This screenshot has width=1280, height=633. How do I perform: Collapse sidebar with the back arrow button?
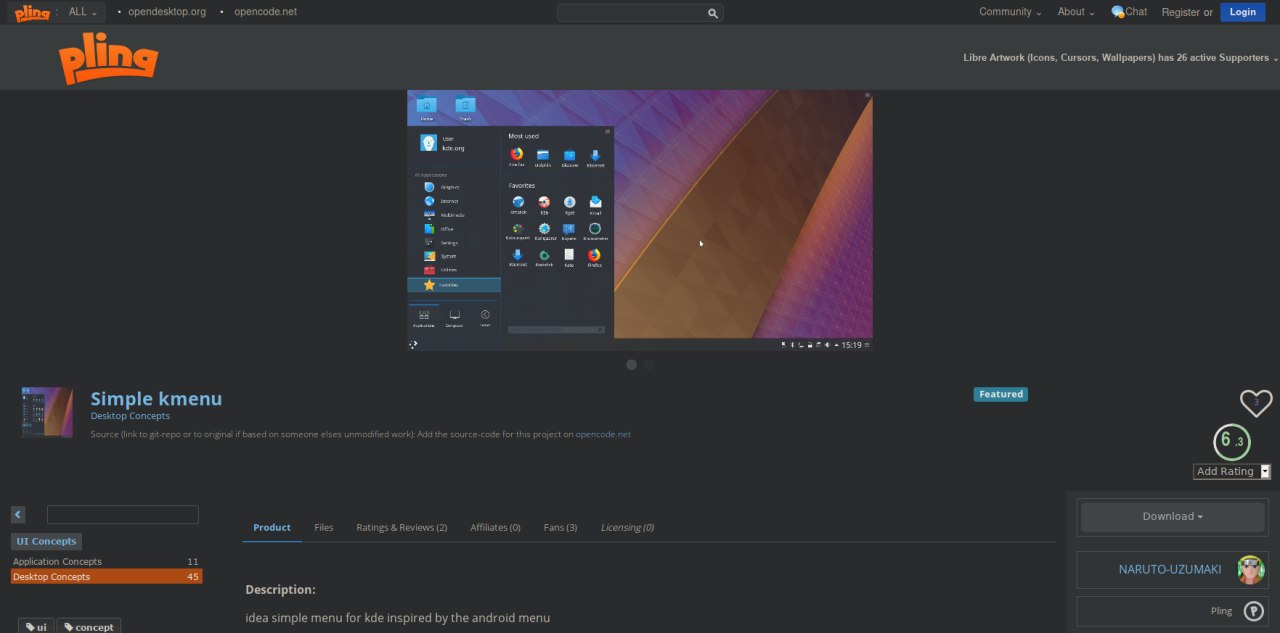tap(18, 514)
